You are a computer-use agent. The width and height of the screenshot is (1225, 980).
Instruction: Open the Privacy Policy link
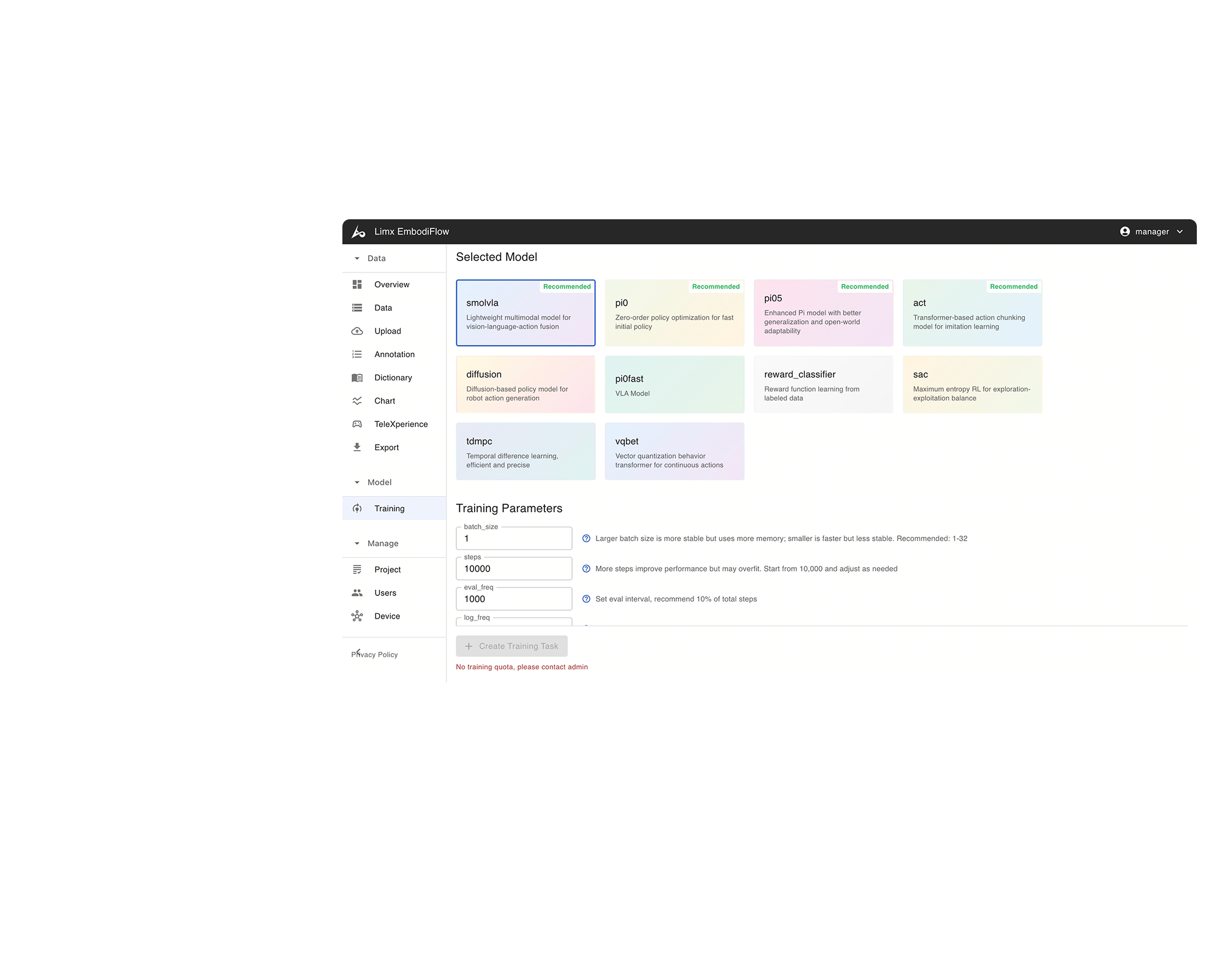tap(374, 654)
